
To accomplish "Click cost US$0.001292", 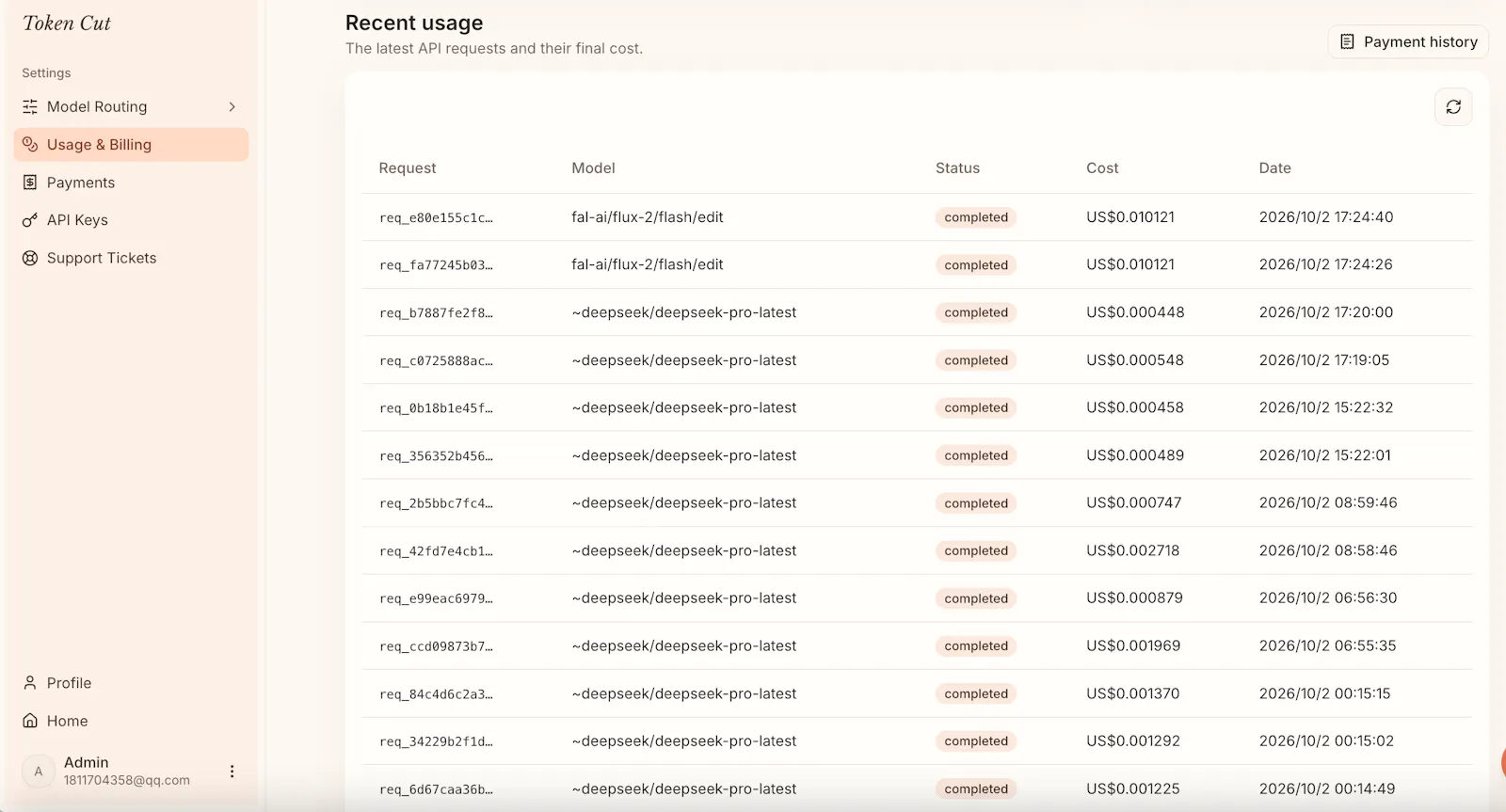I will pyautogui.click(x=1133, y=741).
